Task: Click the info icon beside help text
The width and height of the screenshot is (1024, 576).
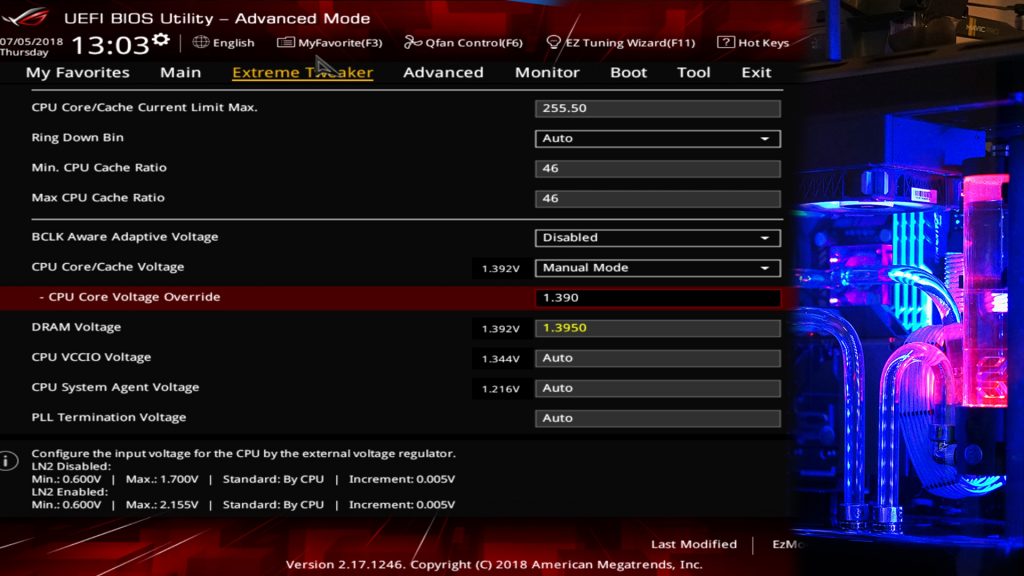Action: (x=8, y=460)
